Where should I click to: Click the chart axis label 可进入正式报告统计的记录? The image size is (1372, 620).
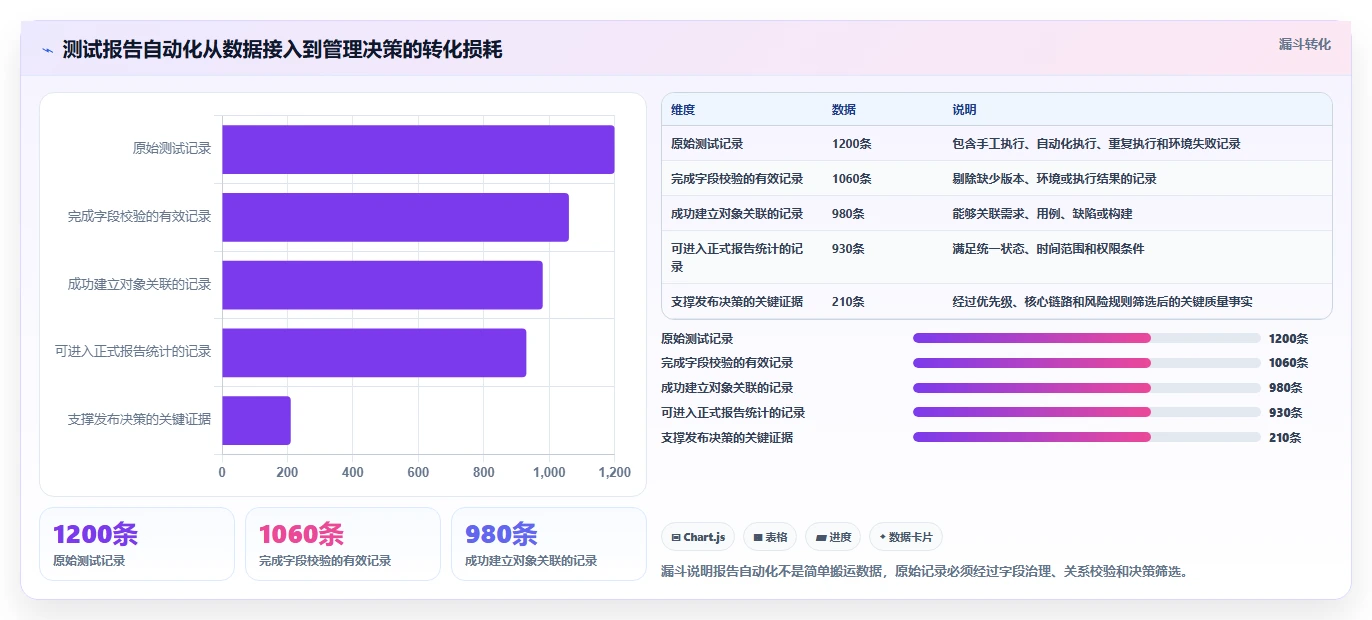point(133,352)
